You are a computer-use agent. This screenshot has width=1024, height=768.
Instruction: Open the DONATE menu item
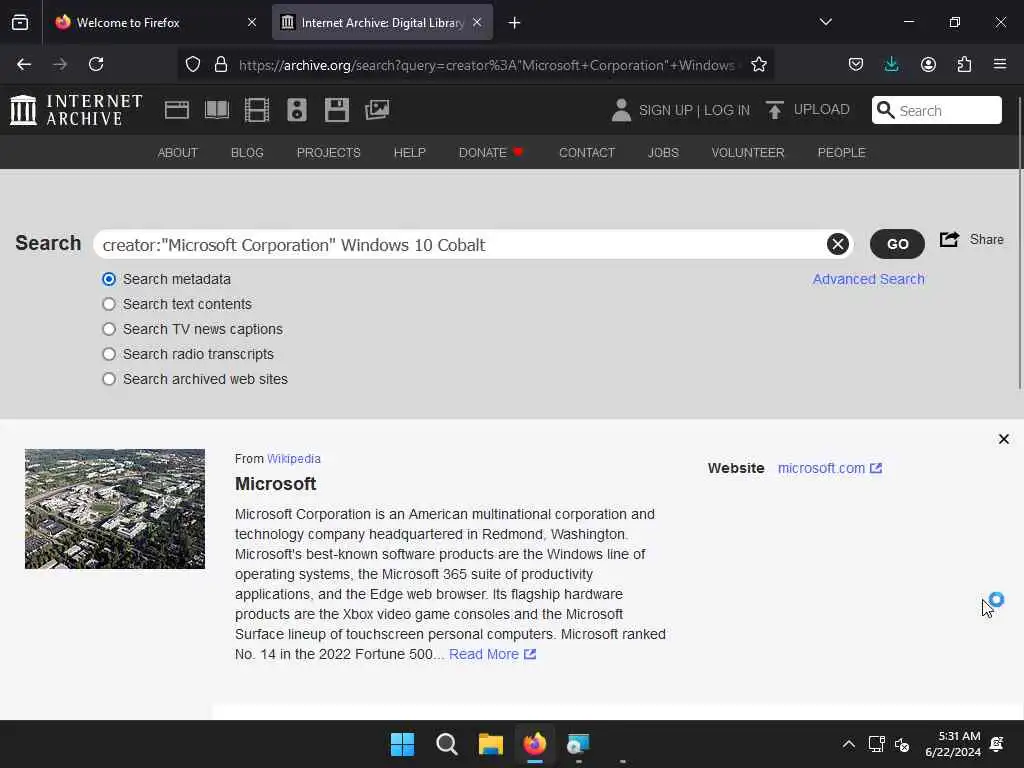(x=490, y=153)
